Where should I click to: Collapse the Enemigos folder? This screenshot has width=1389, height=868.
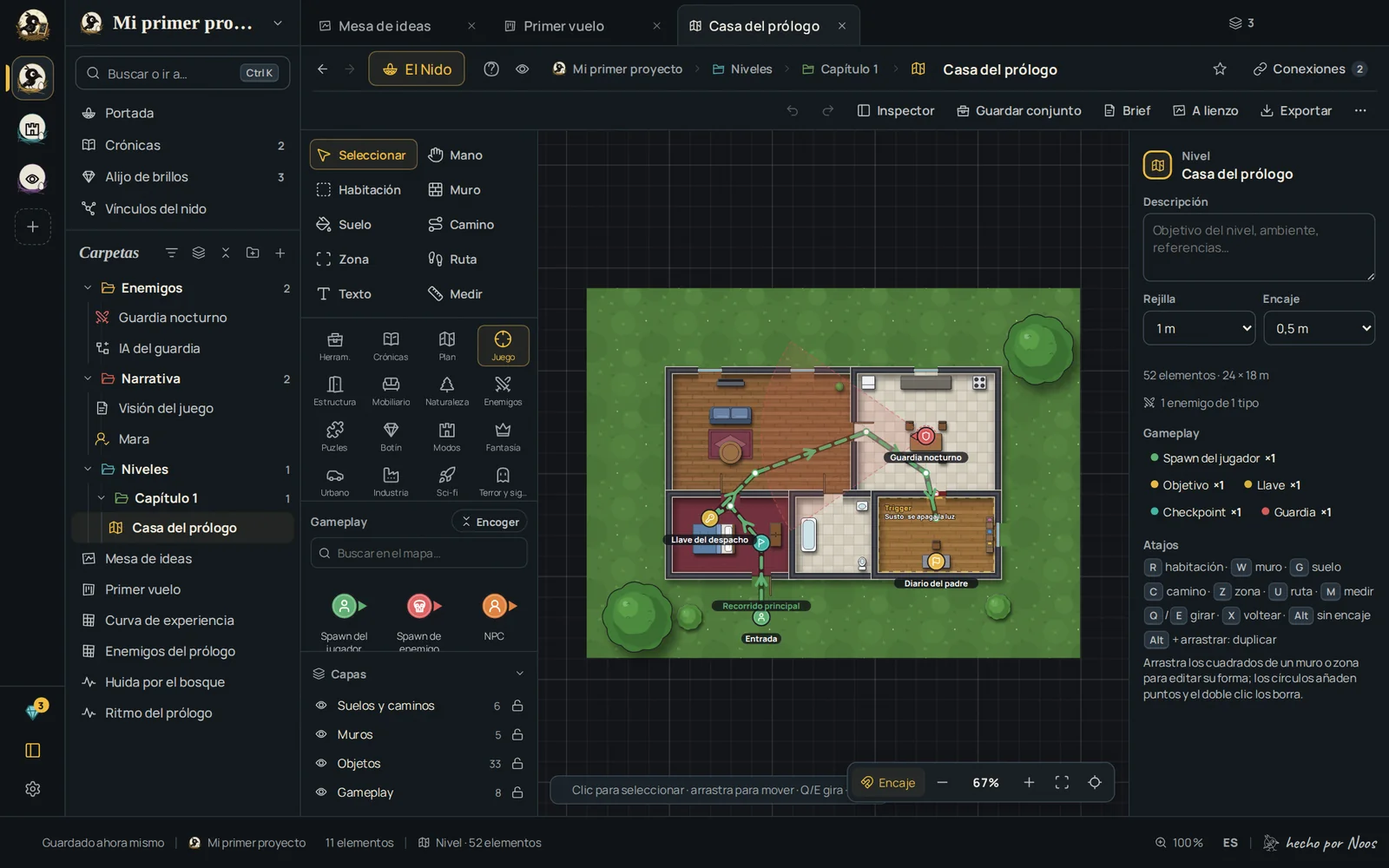pos(87,288)
